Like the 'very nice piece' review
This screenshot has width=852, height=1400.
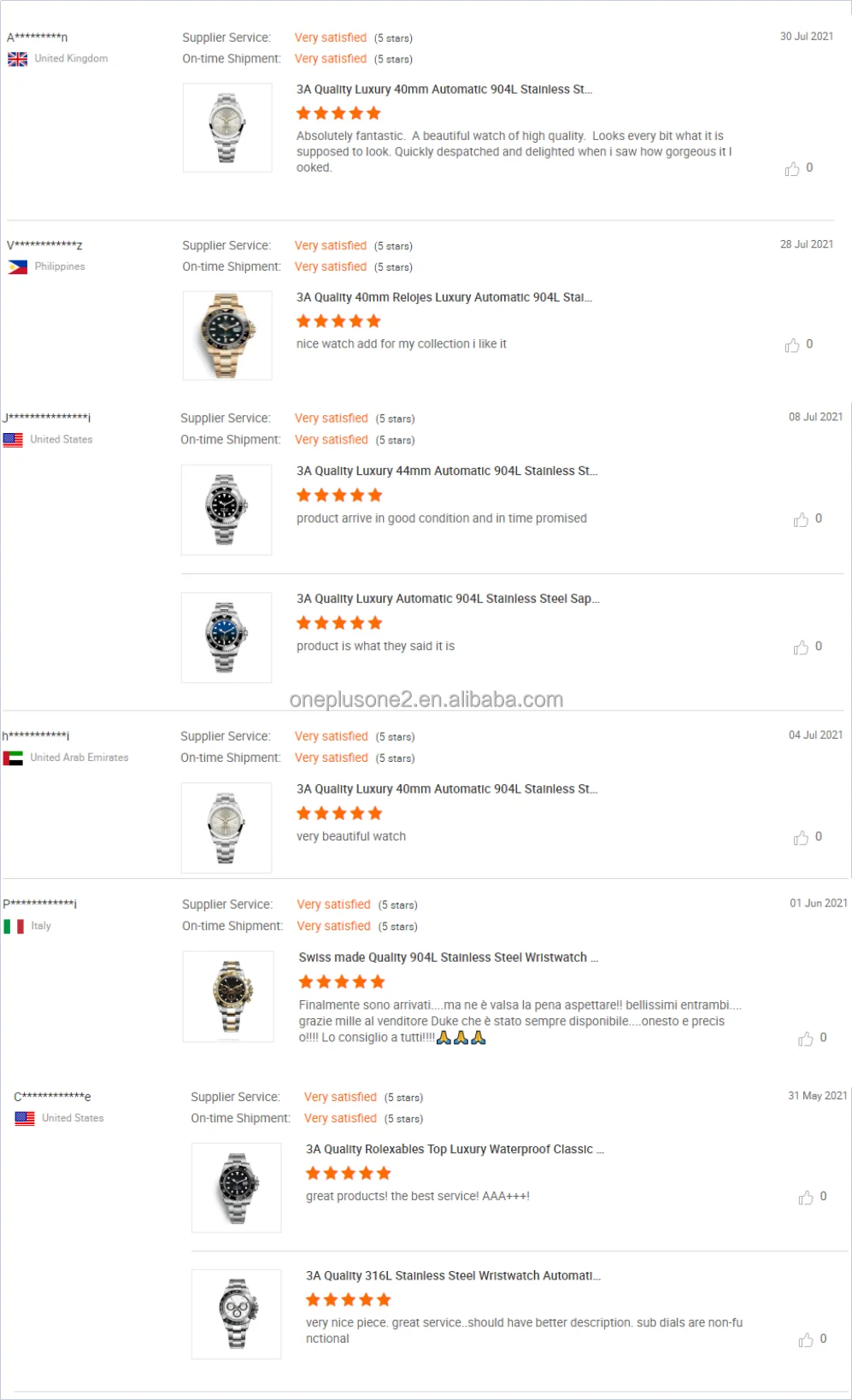coord(805,1339)
